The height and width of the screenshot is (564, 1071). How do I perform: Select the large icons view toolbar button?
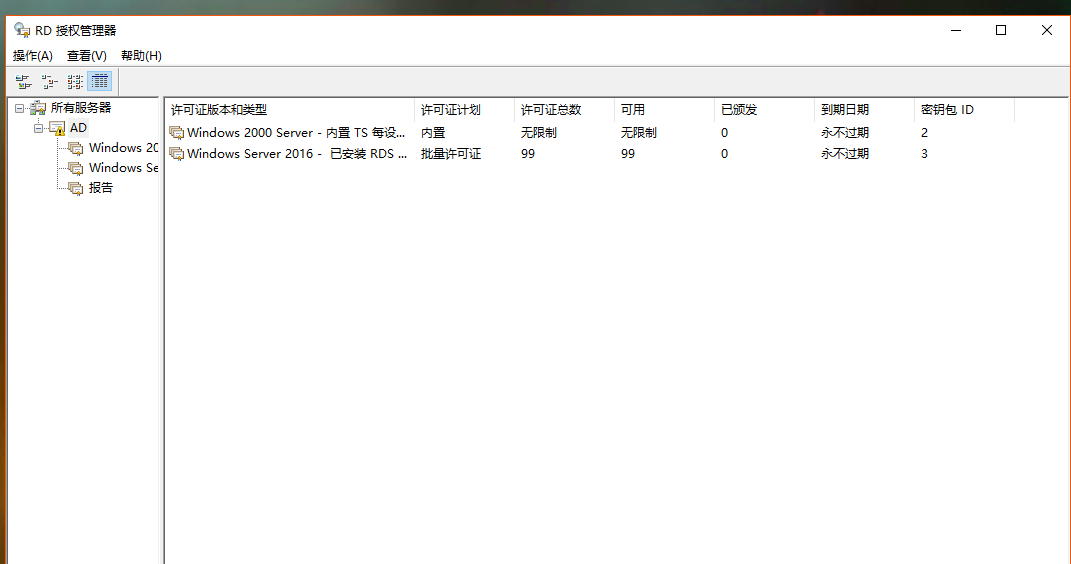[x=23, y=82]
